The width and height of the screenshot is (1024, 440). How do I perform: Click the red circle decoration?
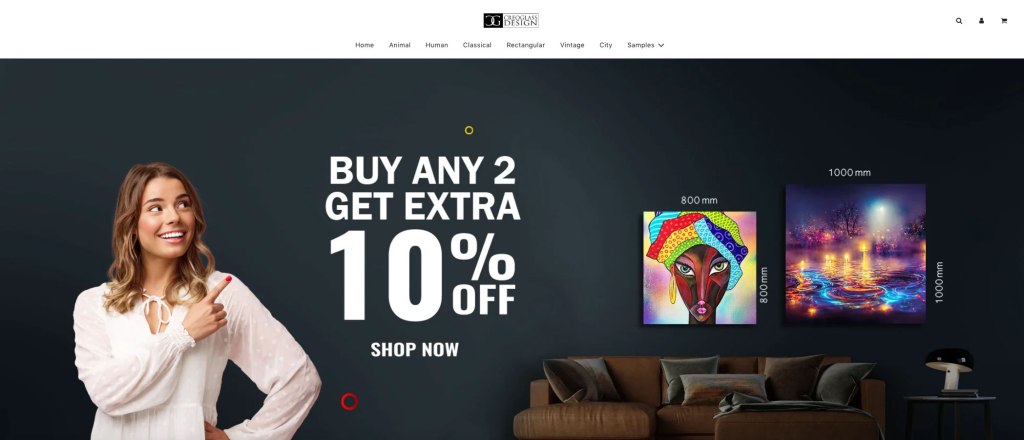click(x=349, y=401)
